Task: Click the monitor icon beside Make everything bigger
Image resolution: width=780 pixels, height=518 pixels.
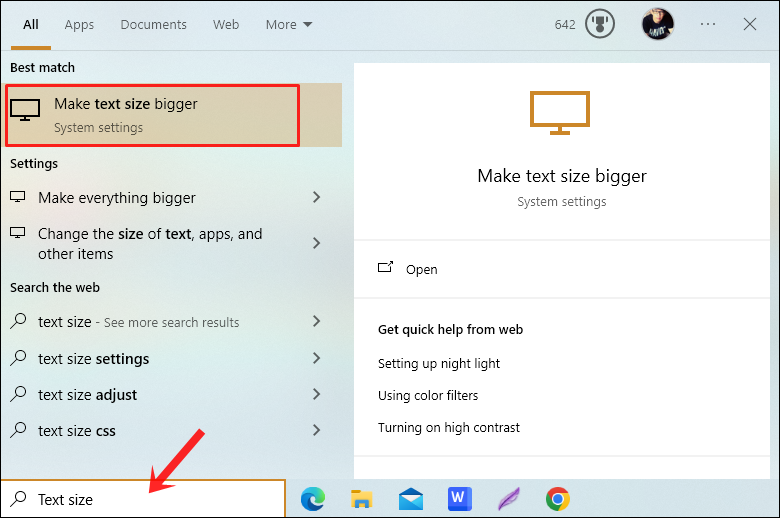Action: 18,197
